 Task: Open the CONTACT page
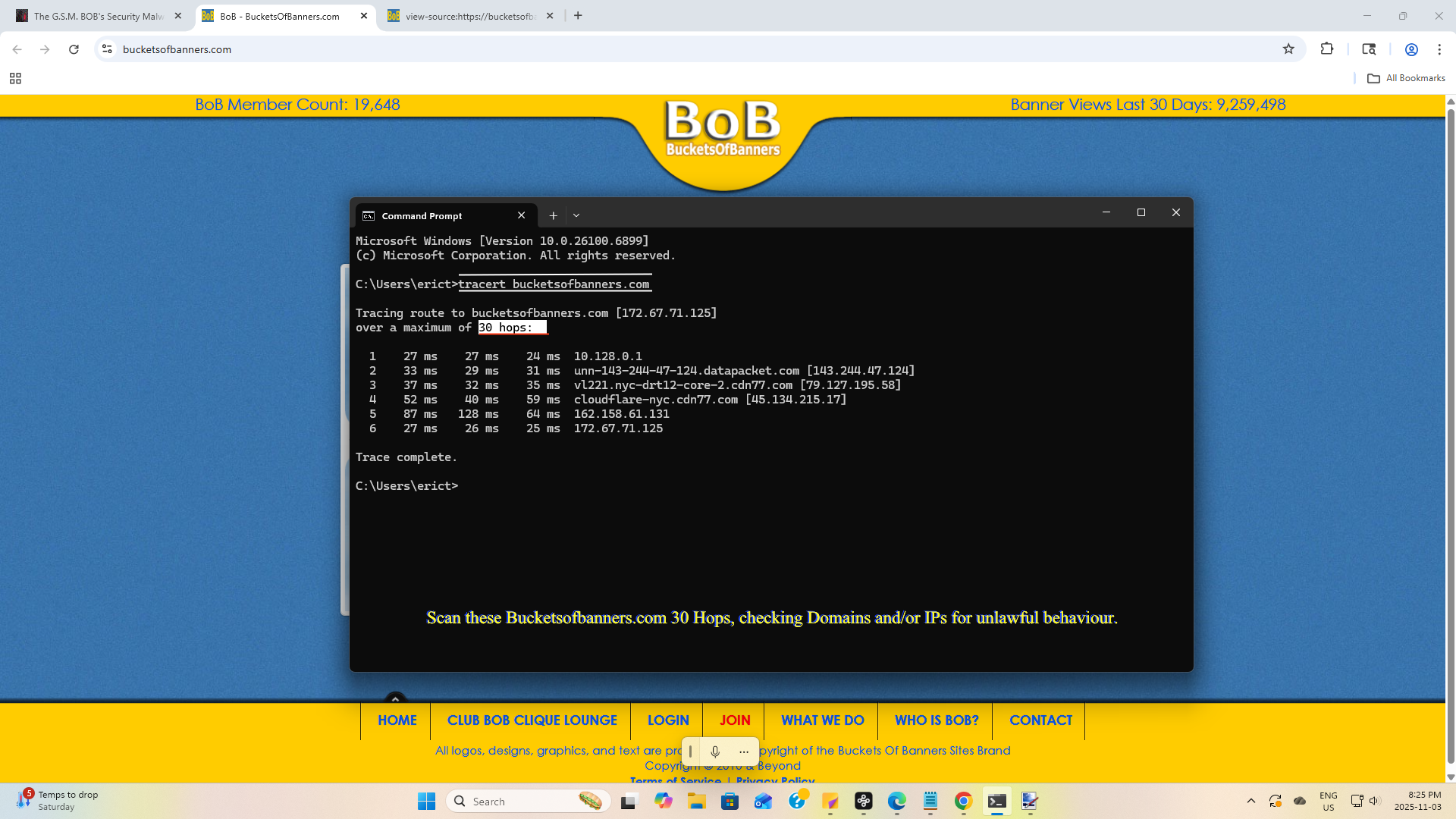coord(1041,720)
